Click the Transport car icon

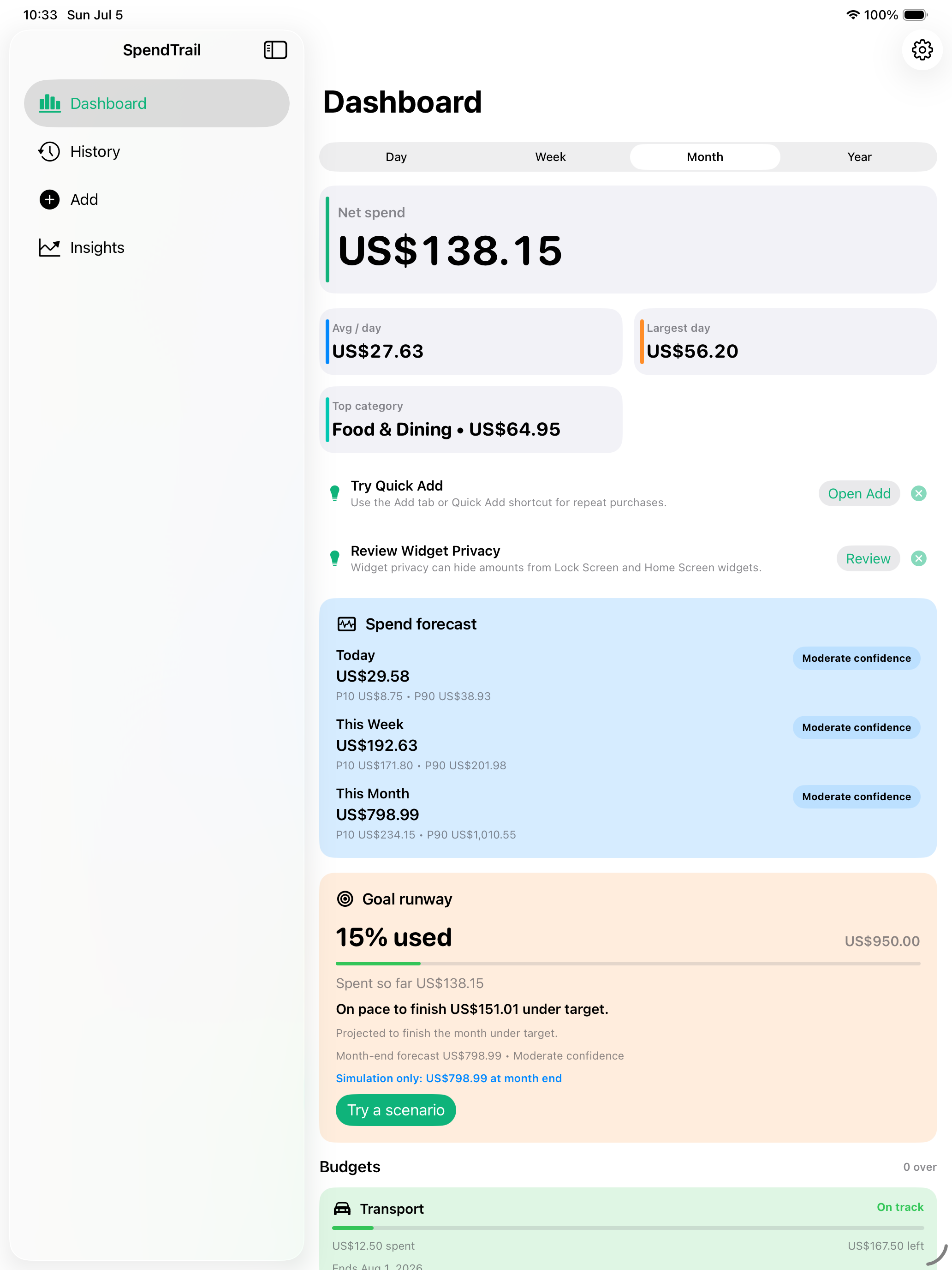(x=342, y=1209)
